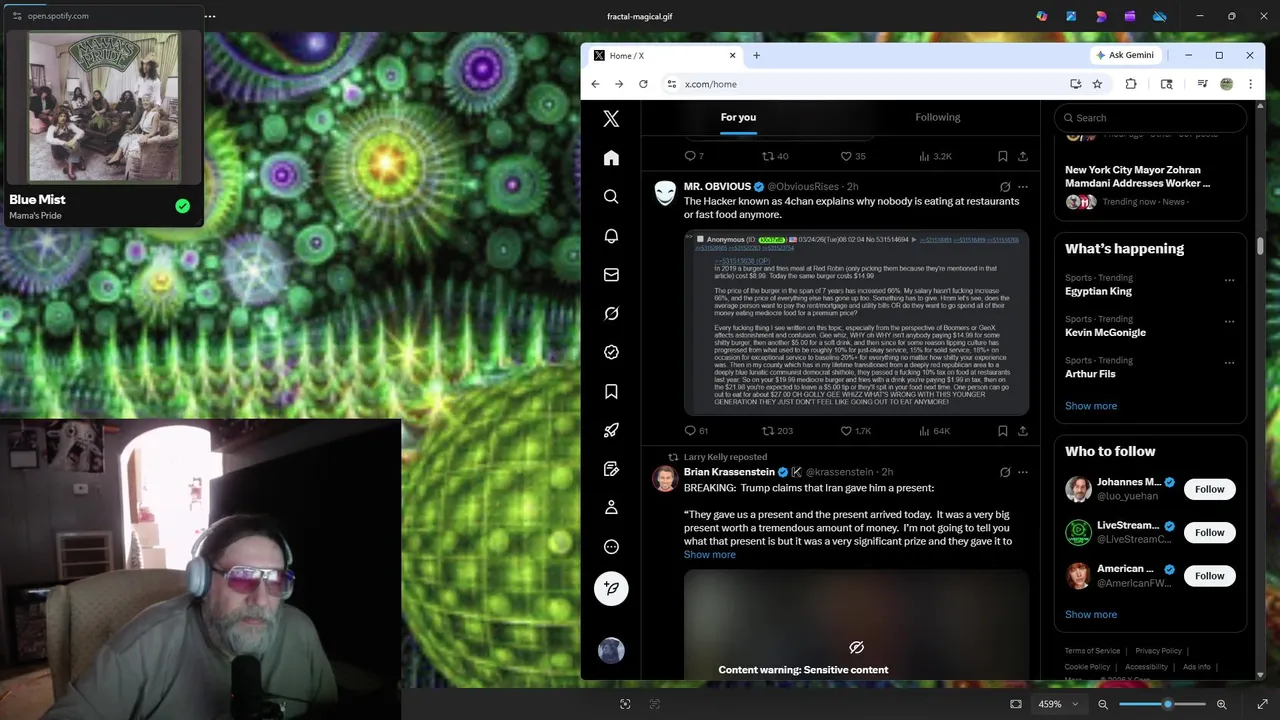Viewport: 1280px width, 720px height.
Task: Open Grok icon in X sidebar
Action: [x=611, y=313]
